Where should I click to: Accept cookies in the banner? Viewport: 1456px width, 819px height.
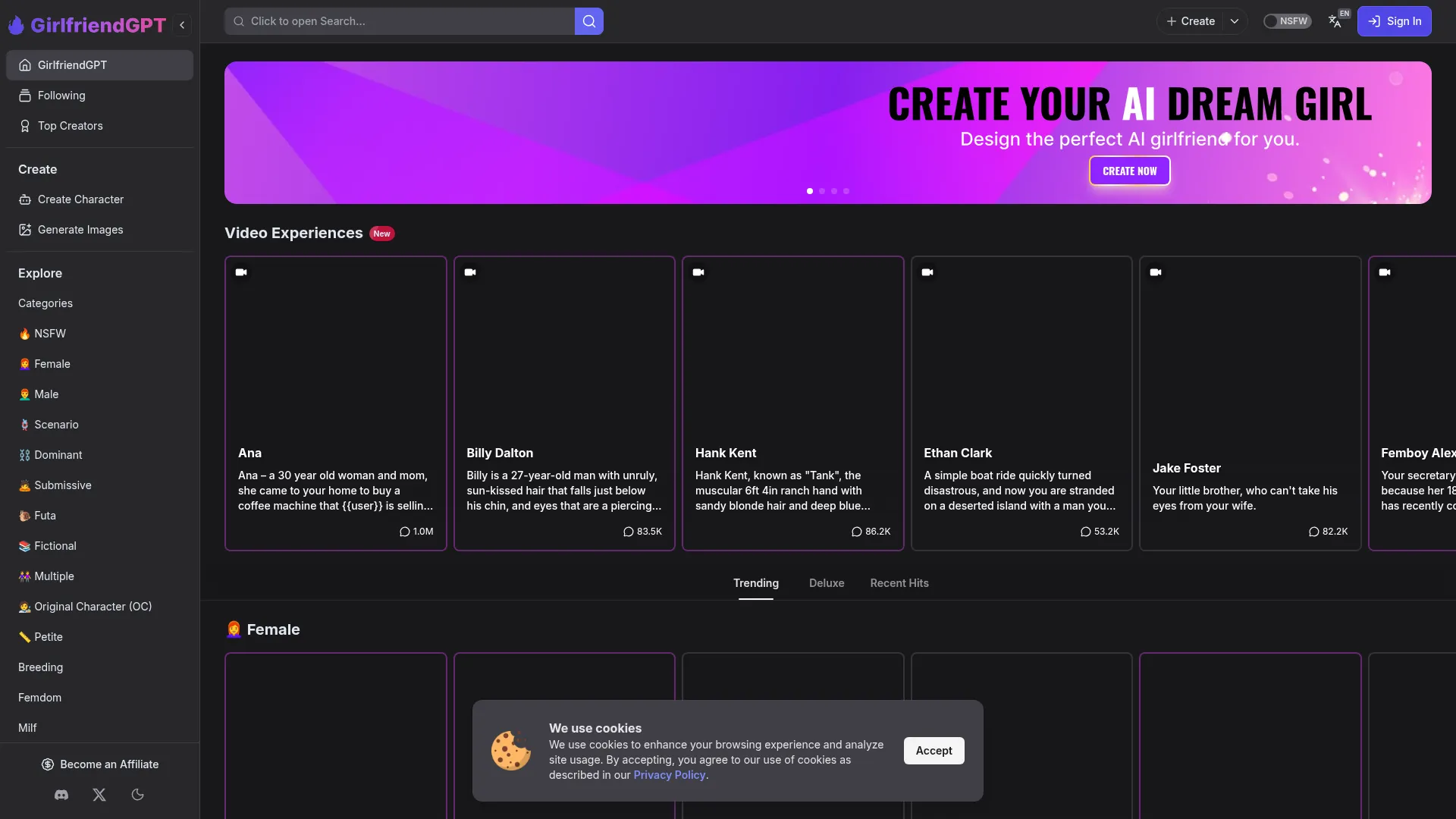934,751
